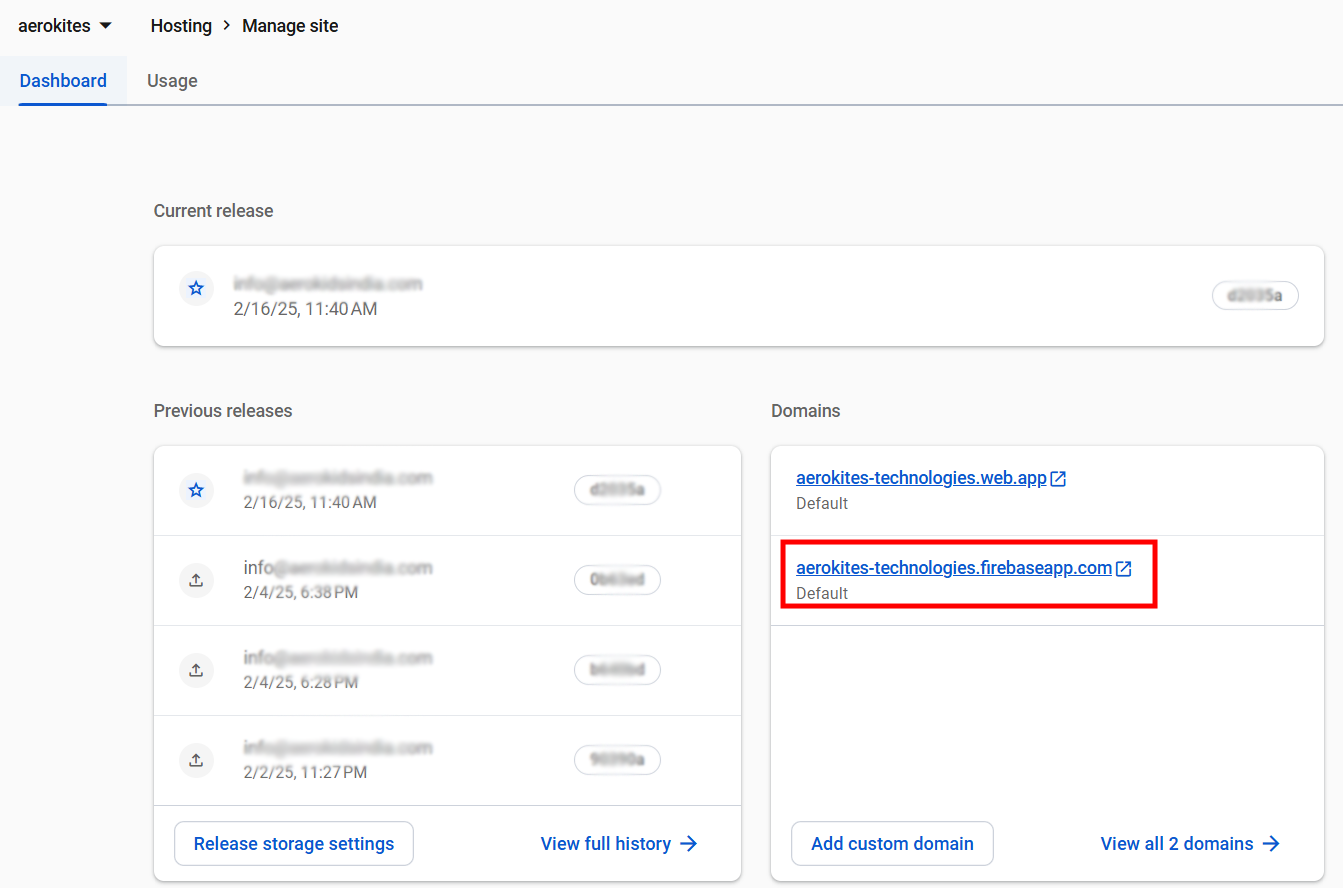Image resolution: width=1343 pixels, height=888 pixels.
Task: Click the 2/4/25, 6:28 PM timestamp
Action: (x=301, y=682)
